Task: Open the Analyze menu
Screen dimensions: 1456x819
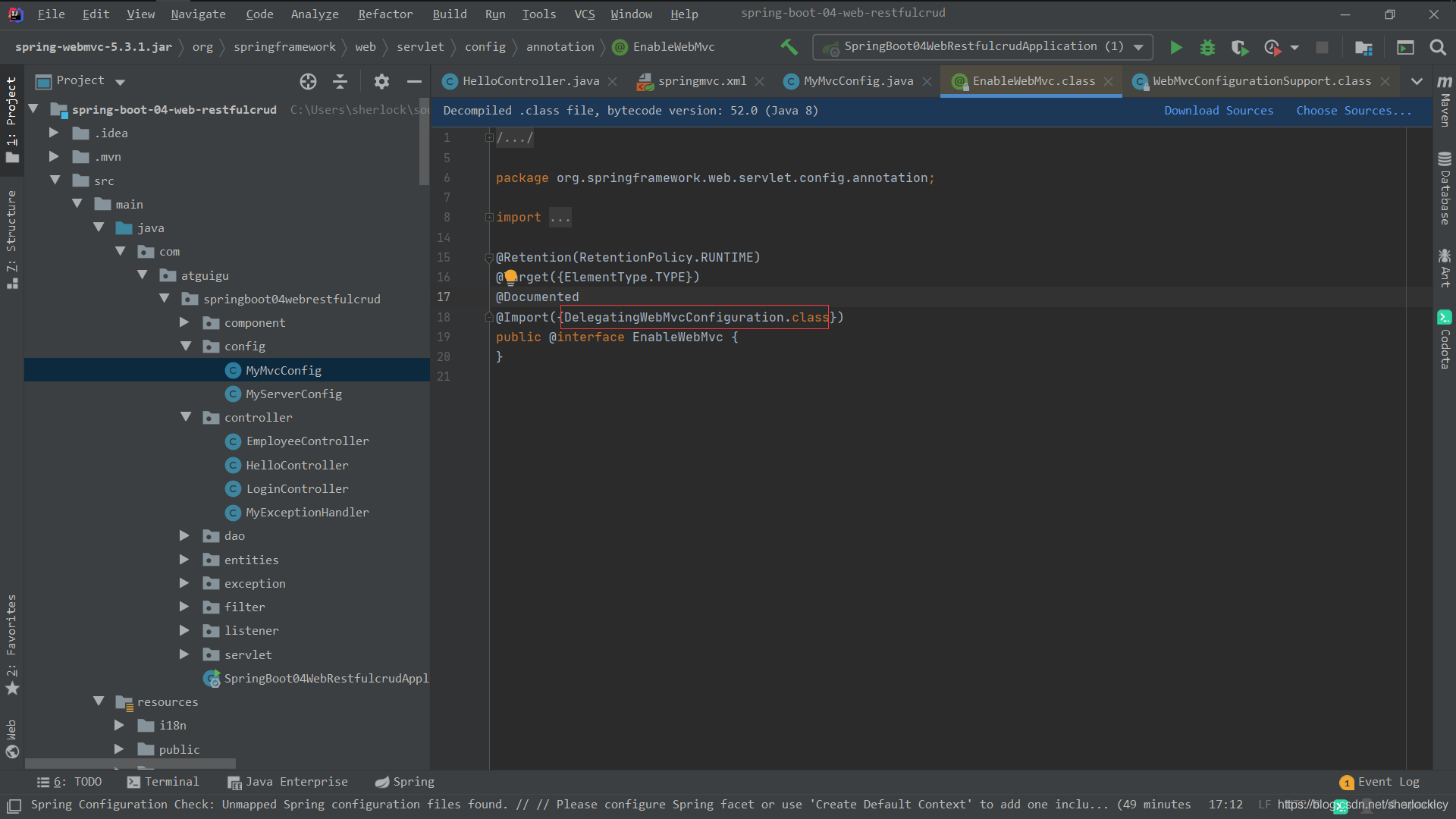Action: point(315,14)
